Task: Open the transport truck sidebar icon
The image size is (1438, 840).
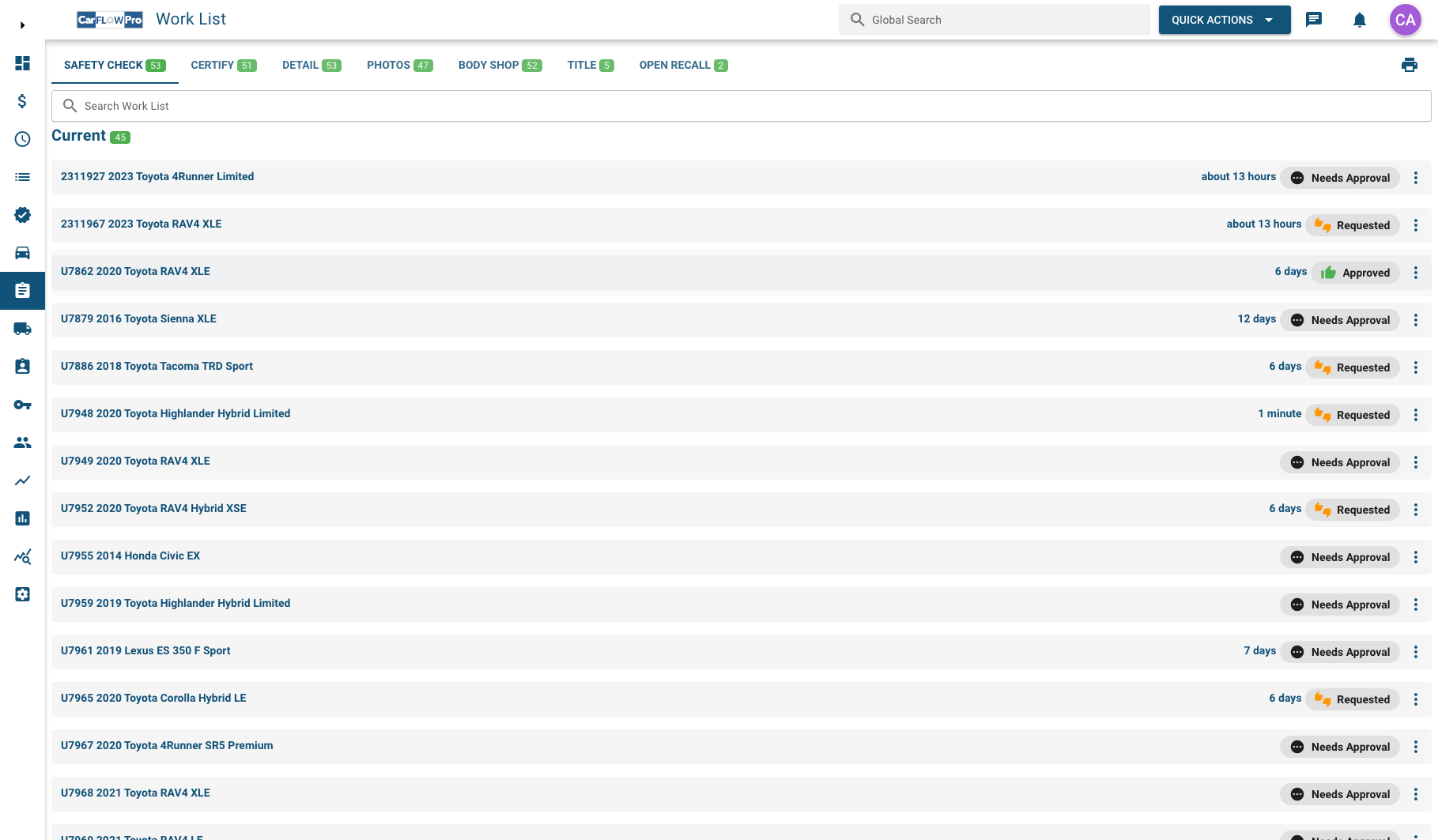Action: [22, 329]
